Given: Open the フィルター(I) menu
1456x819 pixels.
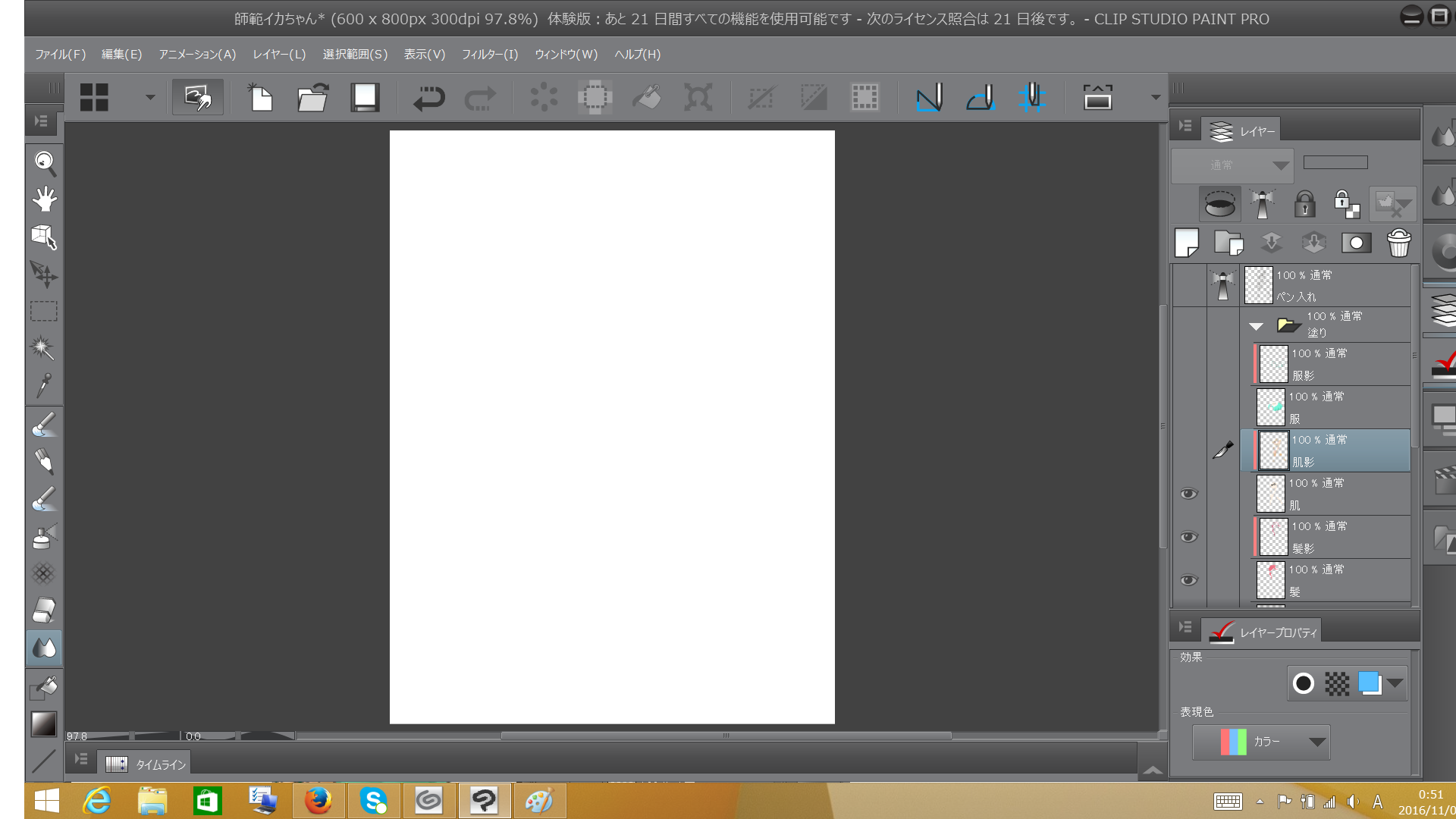Looking at the screenshot, I should tap(489, 55).
